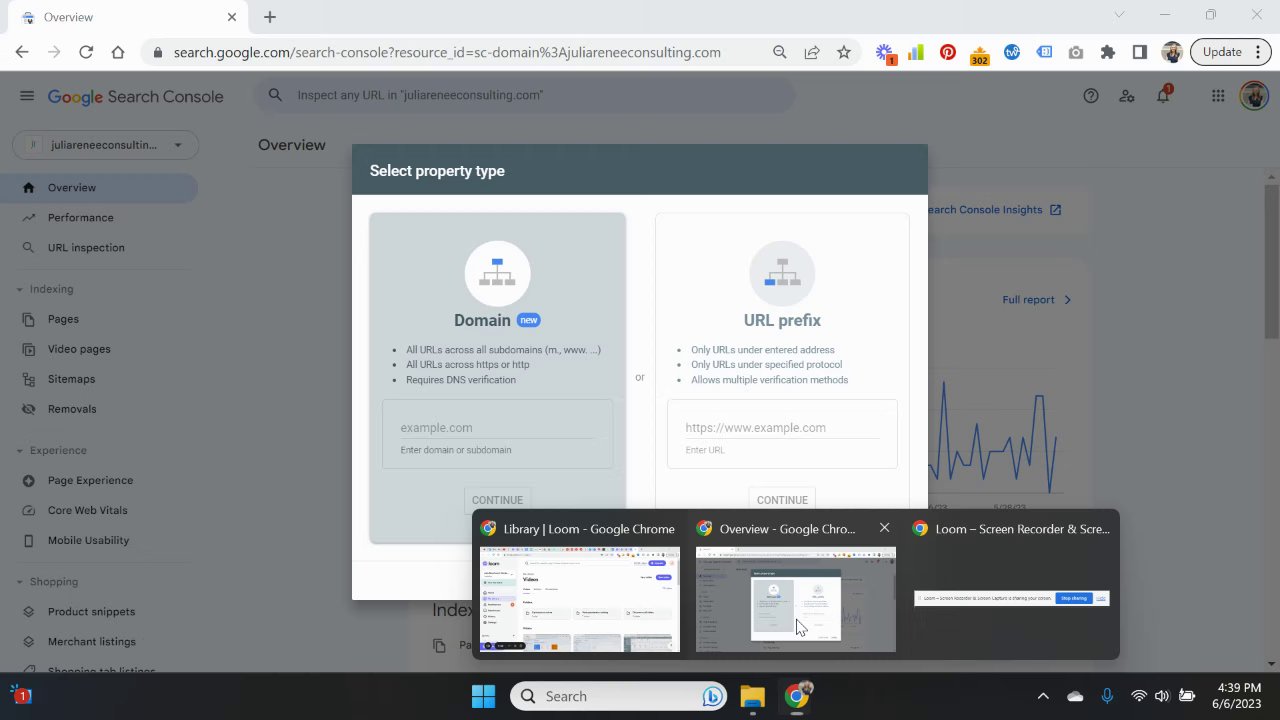This screenshot has width=1280, height=720.
Task: Click the Inspect any URL search box
Action: click(x=525, y=95)
